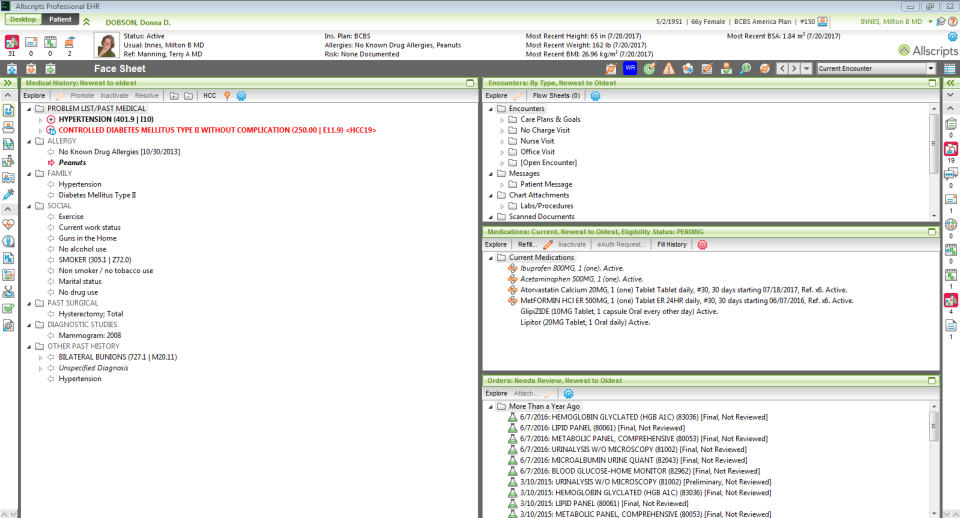Switch to the Patient tab
Screen dimensions: 960x518
tap(60, 20)
